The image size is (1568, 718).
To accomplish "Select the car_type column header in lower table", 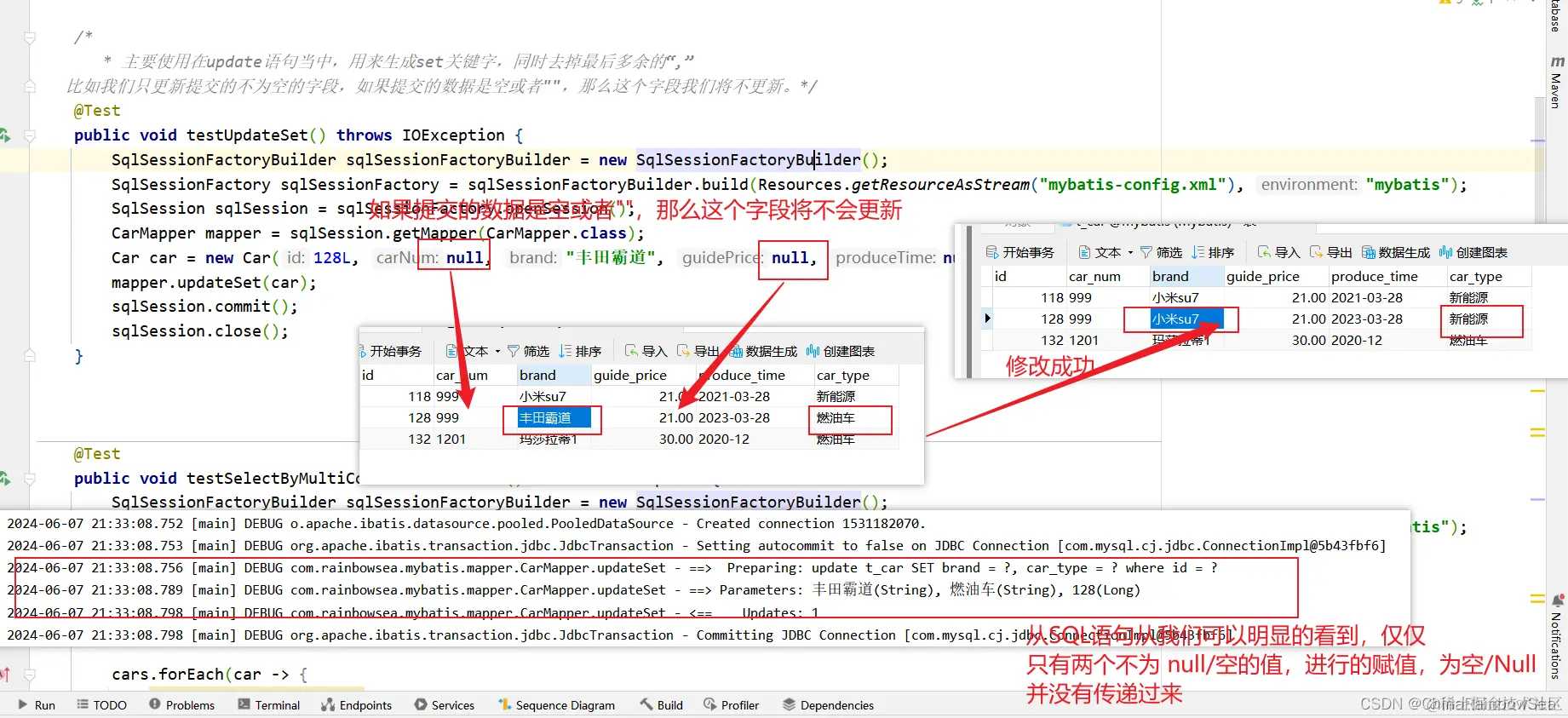I will (x=856, y=375).
